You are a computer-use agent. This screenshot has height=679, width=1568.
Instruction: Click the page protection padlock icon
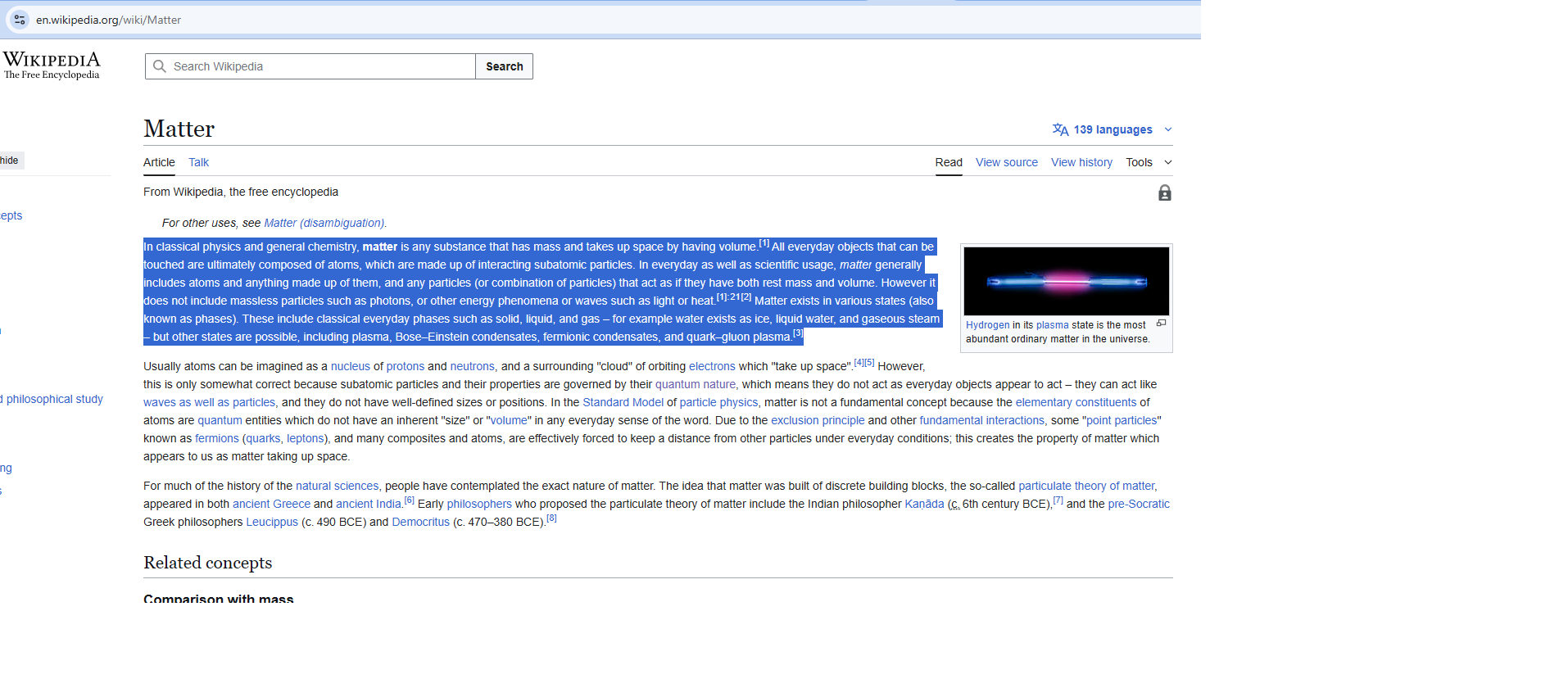[x=1165, y=192]
